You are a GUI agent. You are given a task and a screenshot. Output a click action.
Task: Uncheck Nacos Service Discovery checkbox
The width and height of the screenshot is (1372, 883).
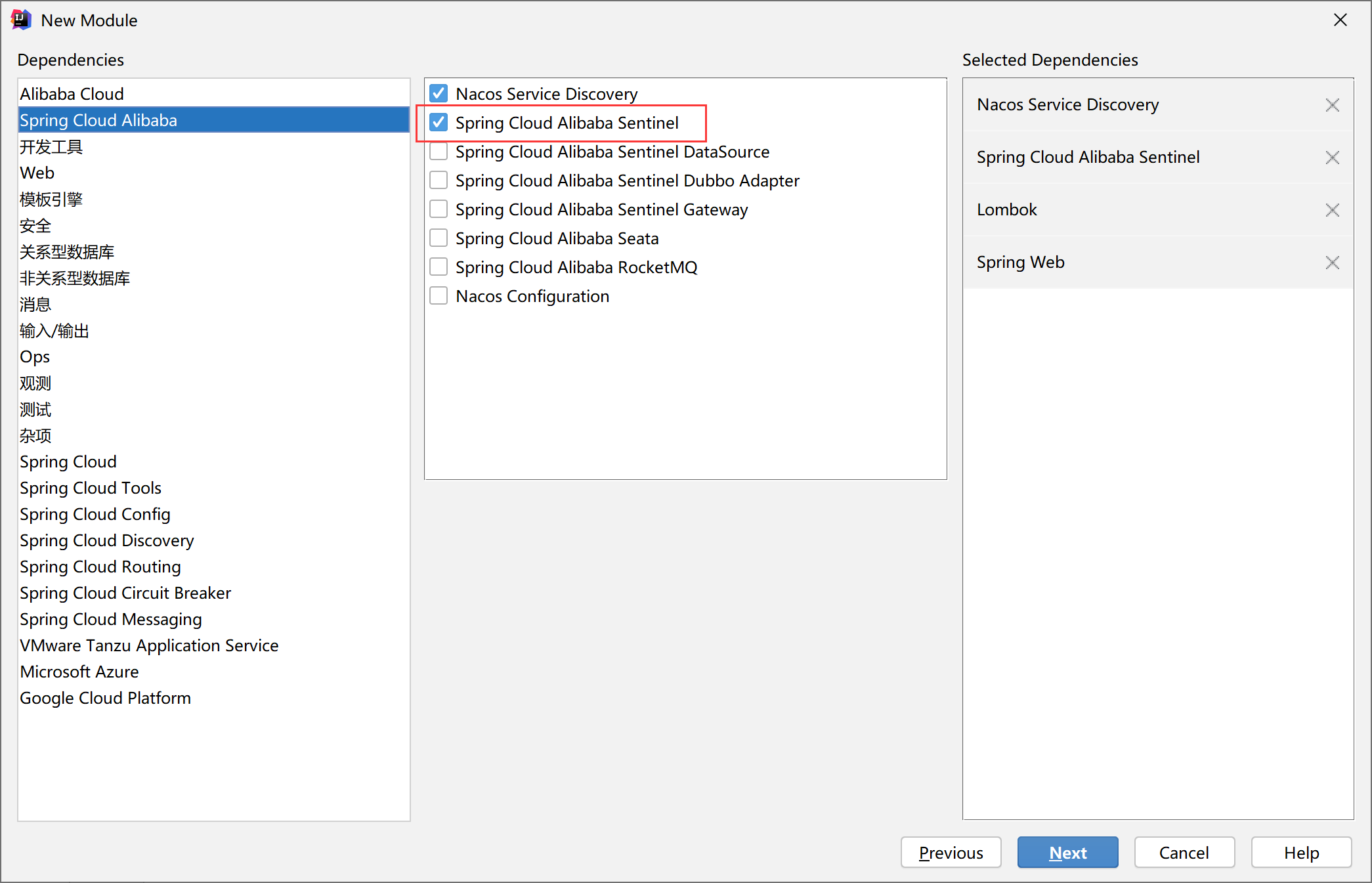click(439, 94)
